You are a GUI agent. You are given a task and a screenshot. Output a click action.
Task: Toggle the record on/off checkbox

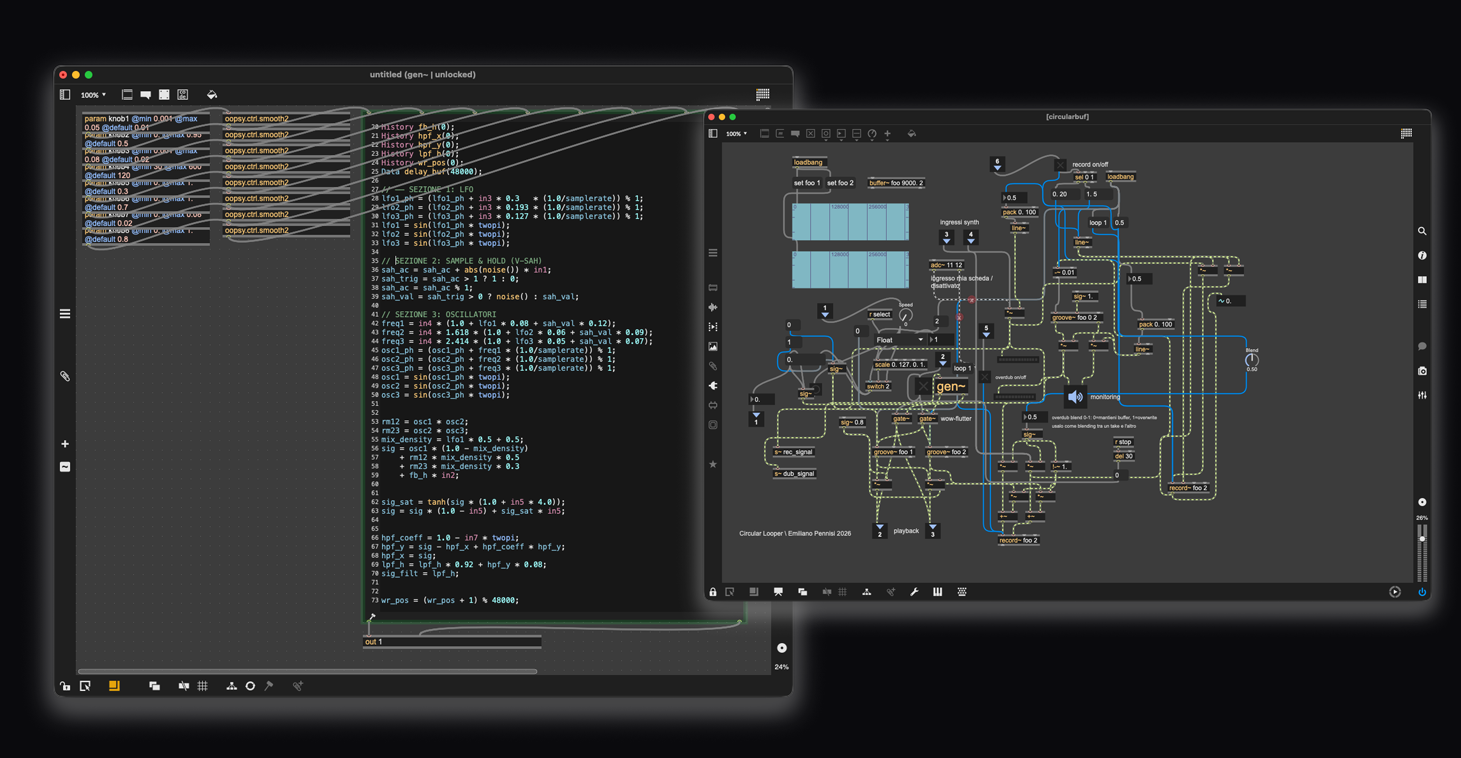point(1061,164)
